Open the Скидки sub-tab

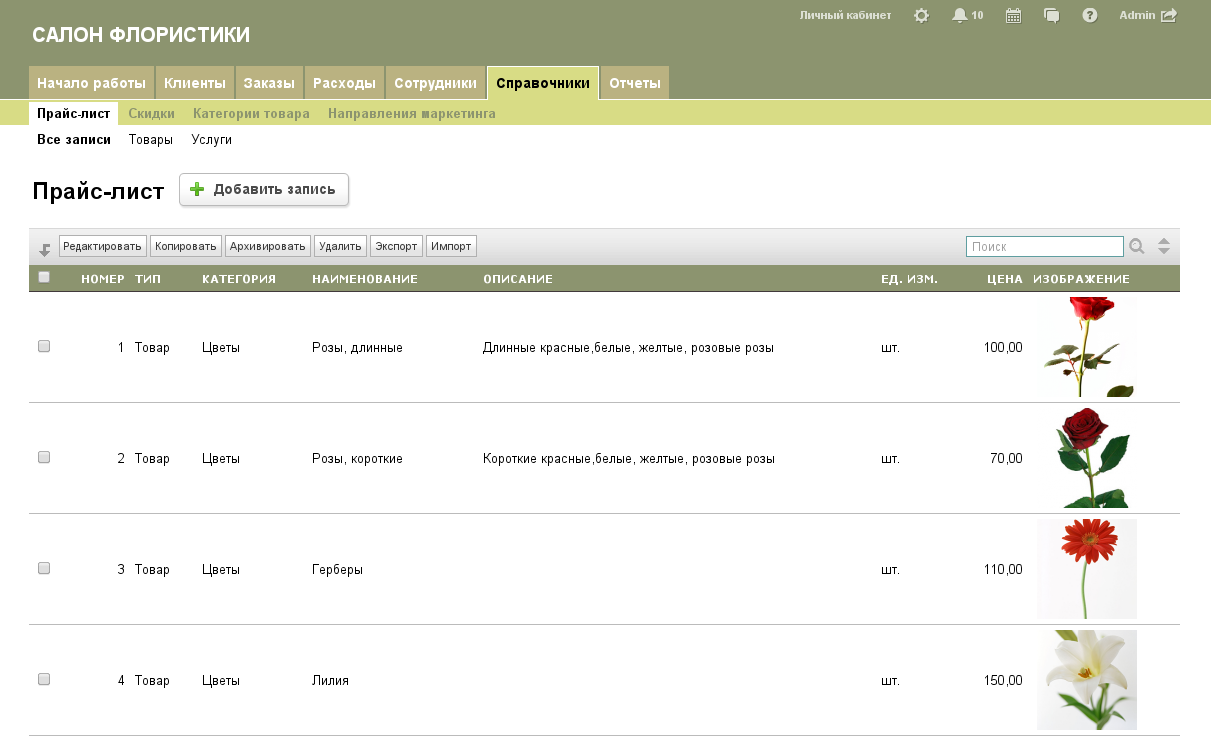point(151,114)
